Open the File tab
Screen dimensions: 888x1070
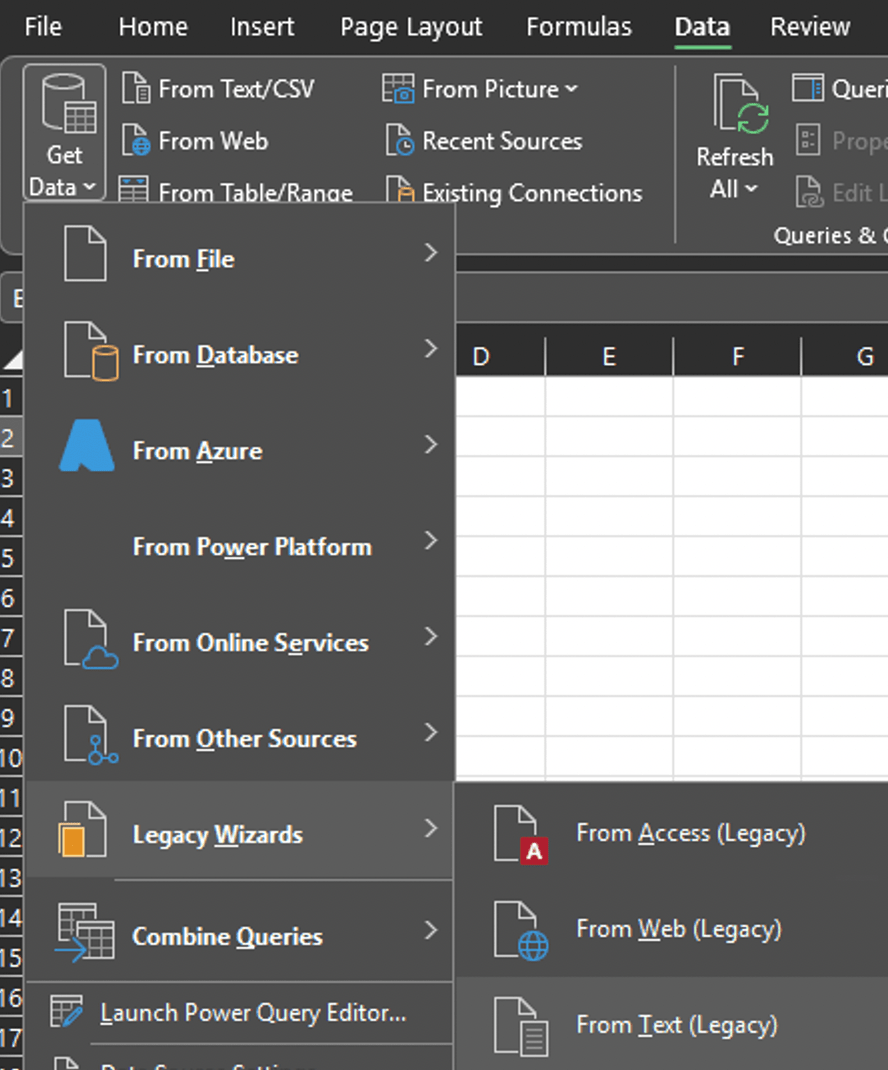43,27
